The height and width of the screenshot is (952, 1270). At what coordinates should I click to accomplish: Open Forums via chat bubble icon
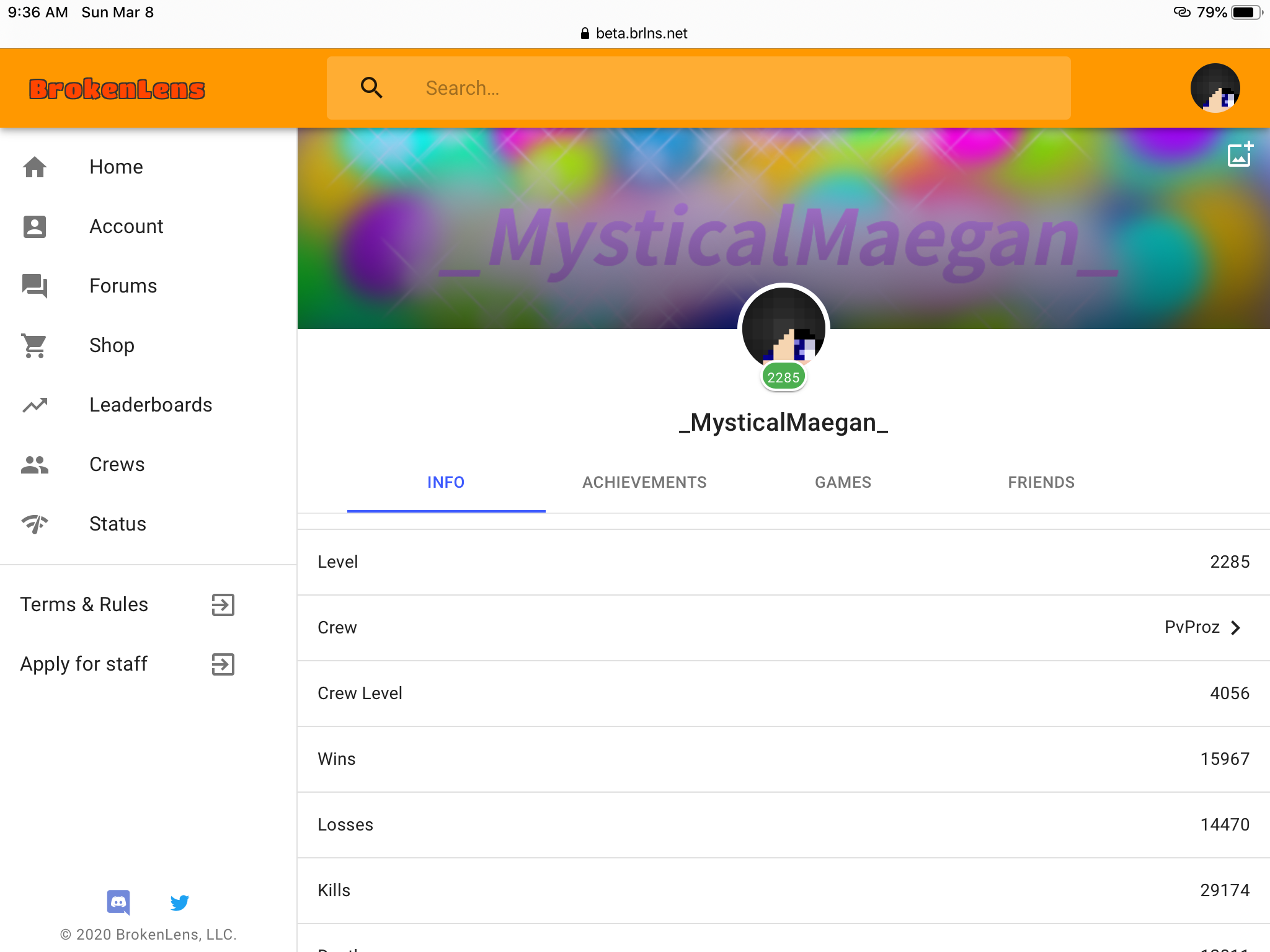point(35,286)
